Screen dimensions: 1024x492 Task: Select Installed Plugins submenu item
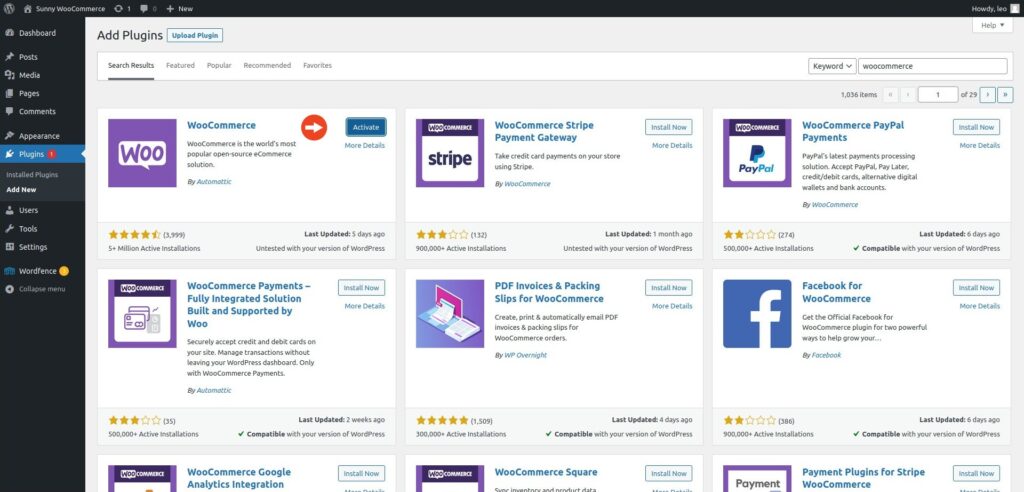[x=32, y=175]
